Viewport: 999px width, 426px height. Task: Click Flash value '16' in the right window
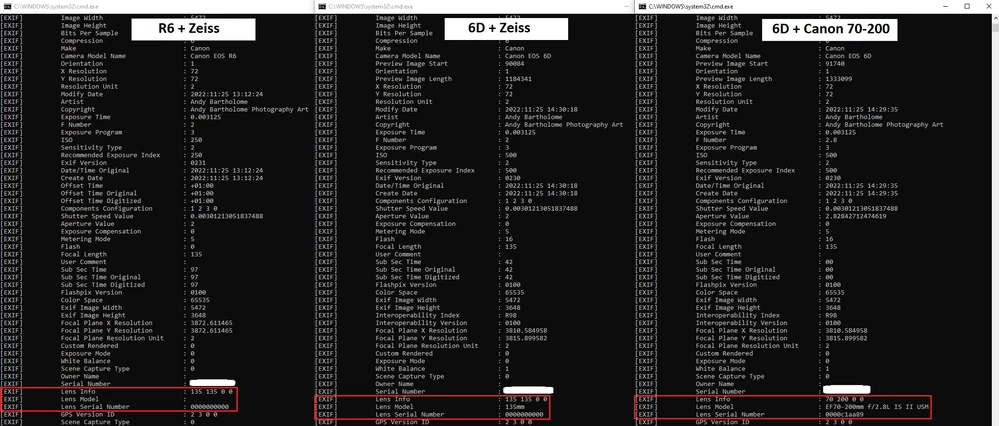point(829,239)
